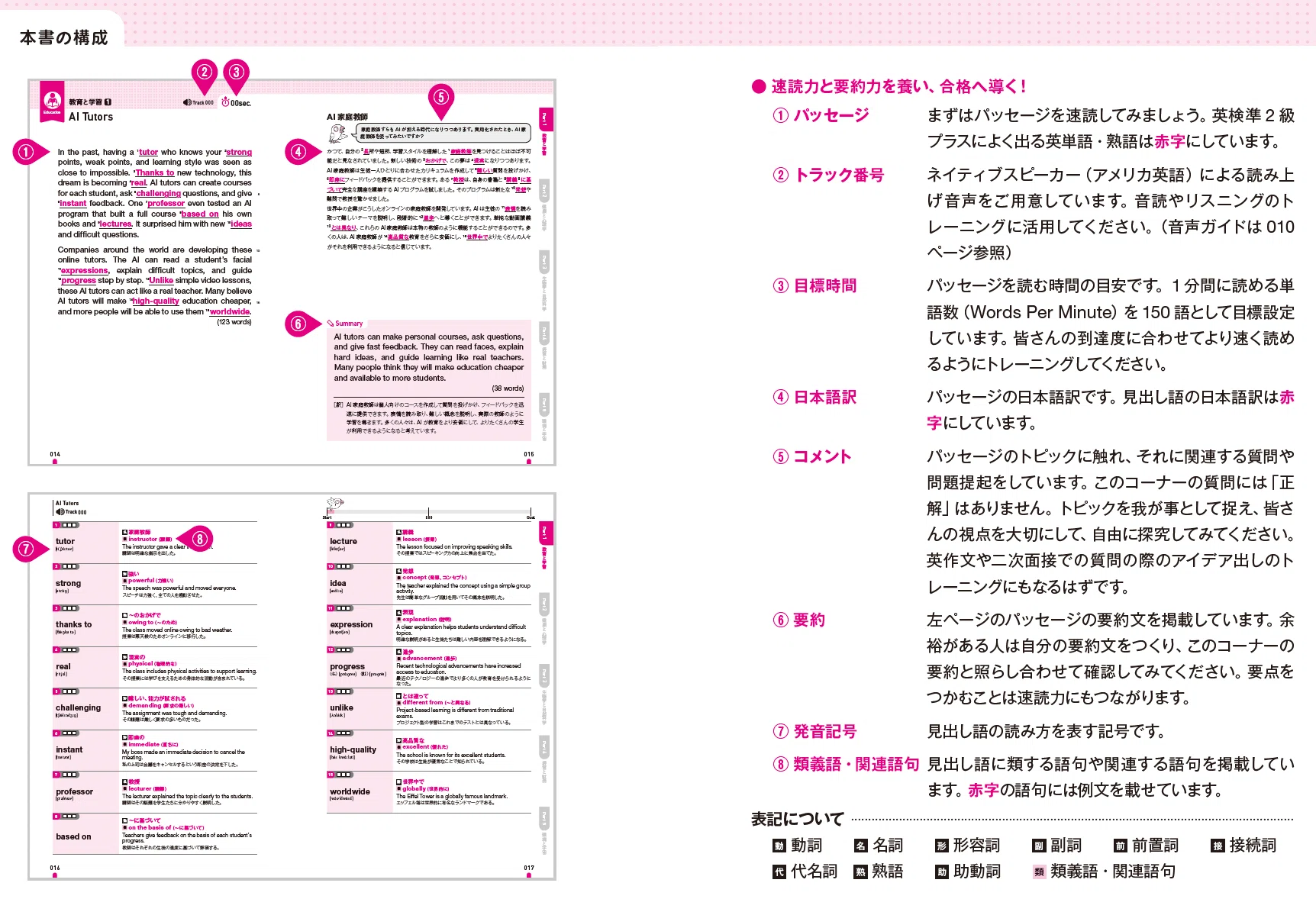
Task: Tick the check boxes above the word 'tutor'
Action: pos(69,525)
